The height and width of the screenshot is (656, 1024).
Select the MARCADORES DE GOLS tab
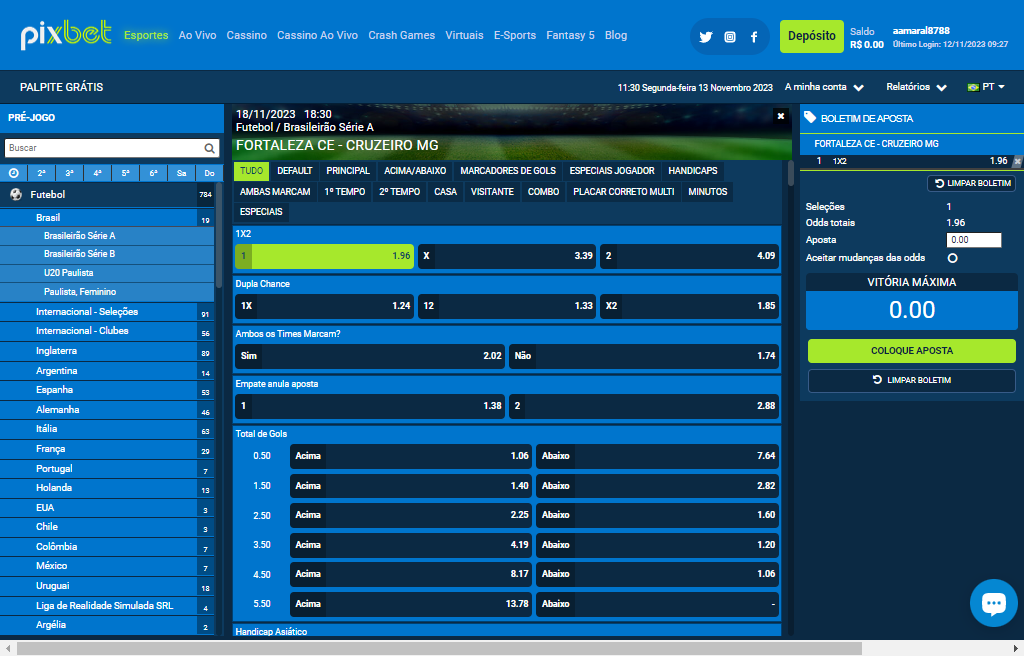(508, 171)
